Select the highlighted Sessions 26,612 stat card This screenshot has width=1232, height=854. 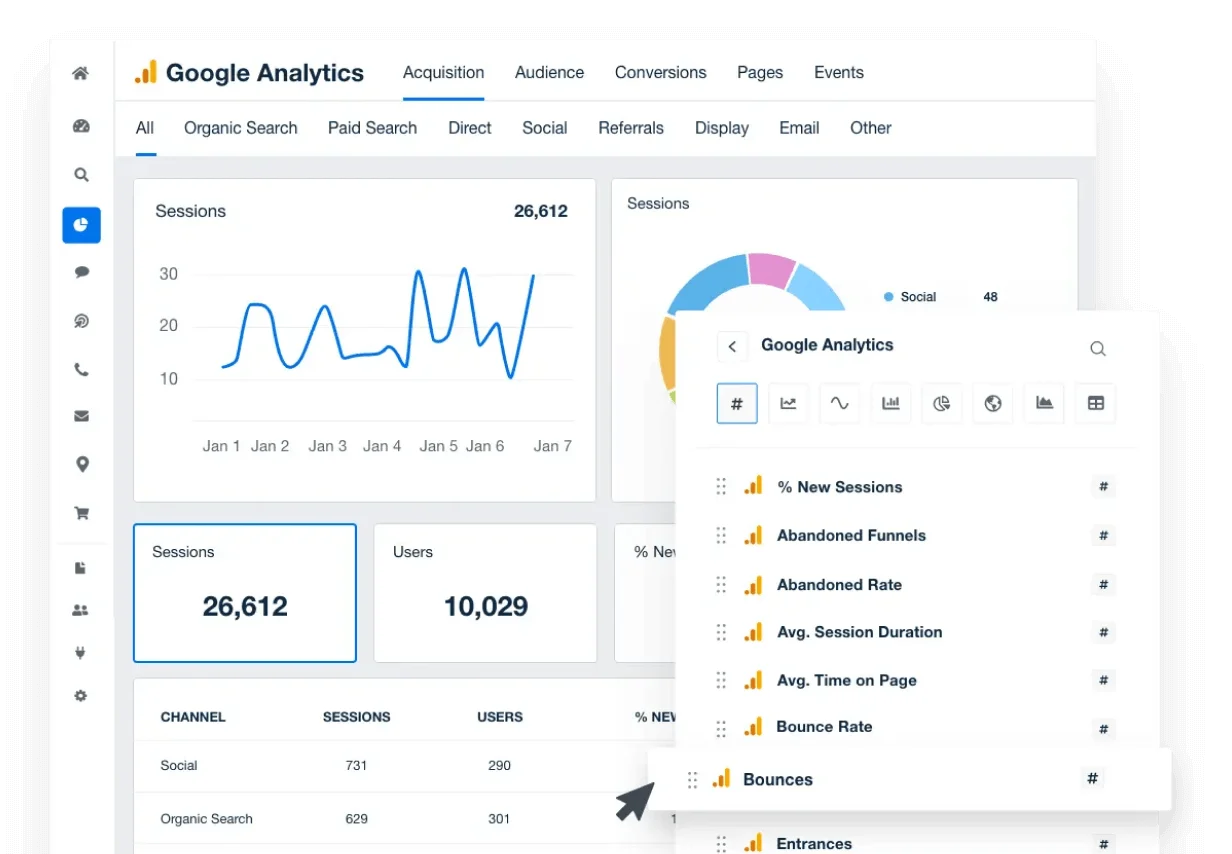(244, 592)
